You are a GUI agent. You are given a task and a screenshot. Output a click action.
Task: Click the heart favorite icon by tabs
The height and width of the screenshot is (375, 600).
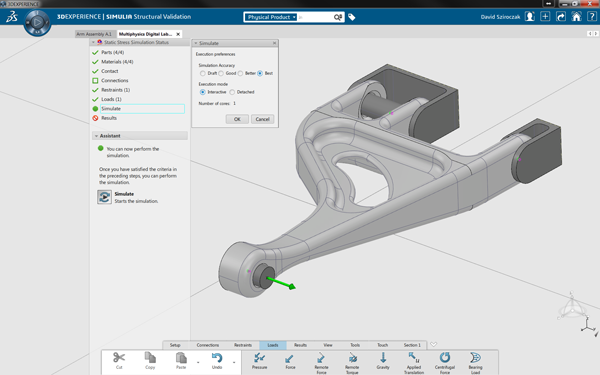[x=433, y=345]
